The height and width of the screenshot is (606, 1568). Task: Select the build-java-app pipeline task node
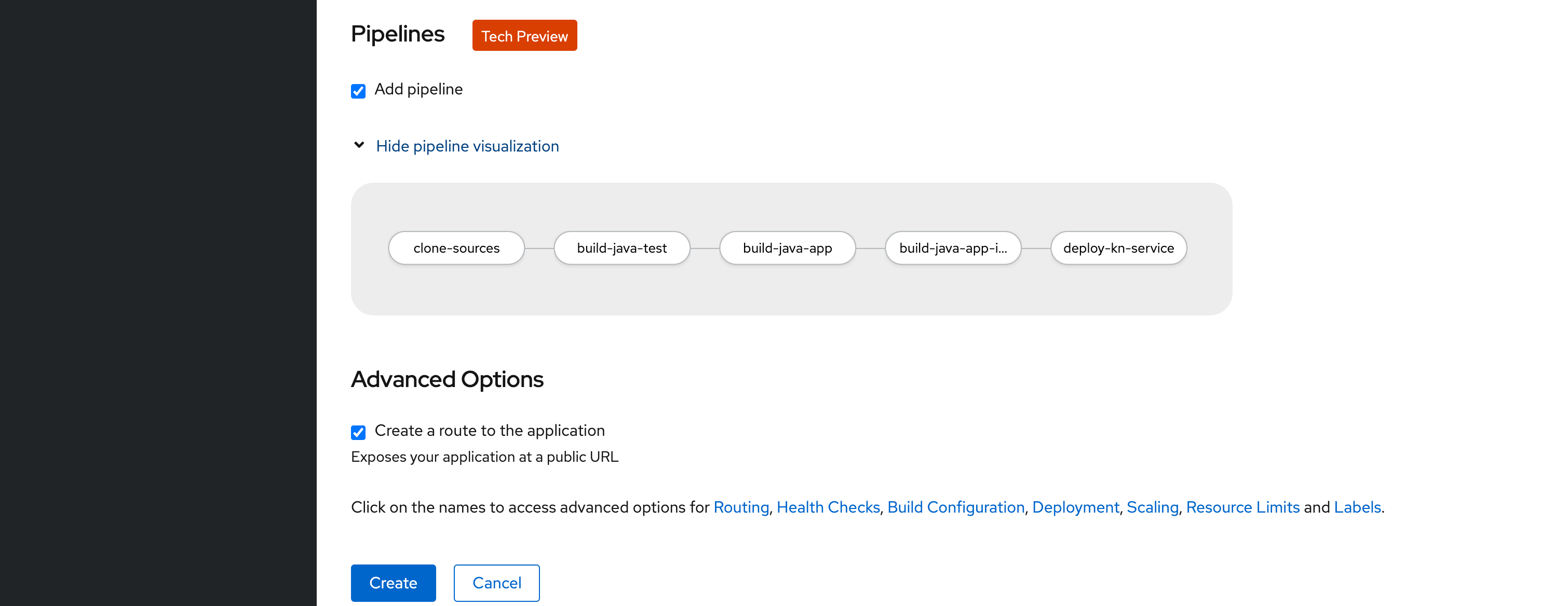(x=787, y=247)
